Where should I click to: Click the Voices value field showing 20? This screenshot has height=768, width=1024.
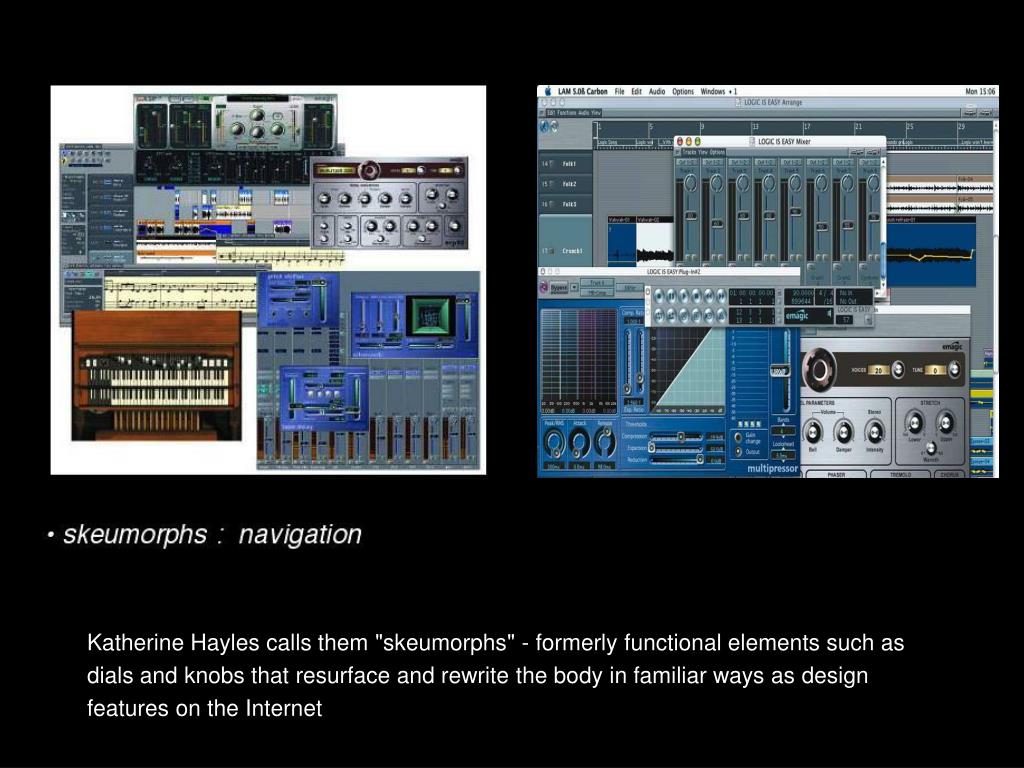pos(879,370)
